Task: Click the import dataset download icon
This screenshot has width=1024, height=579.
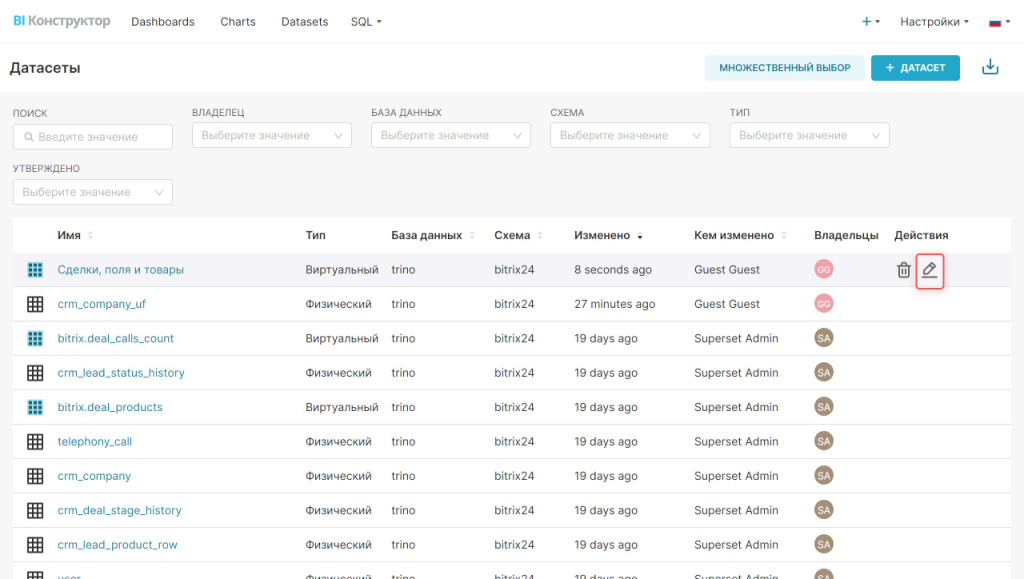Action: pos(990,67)
